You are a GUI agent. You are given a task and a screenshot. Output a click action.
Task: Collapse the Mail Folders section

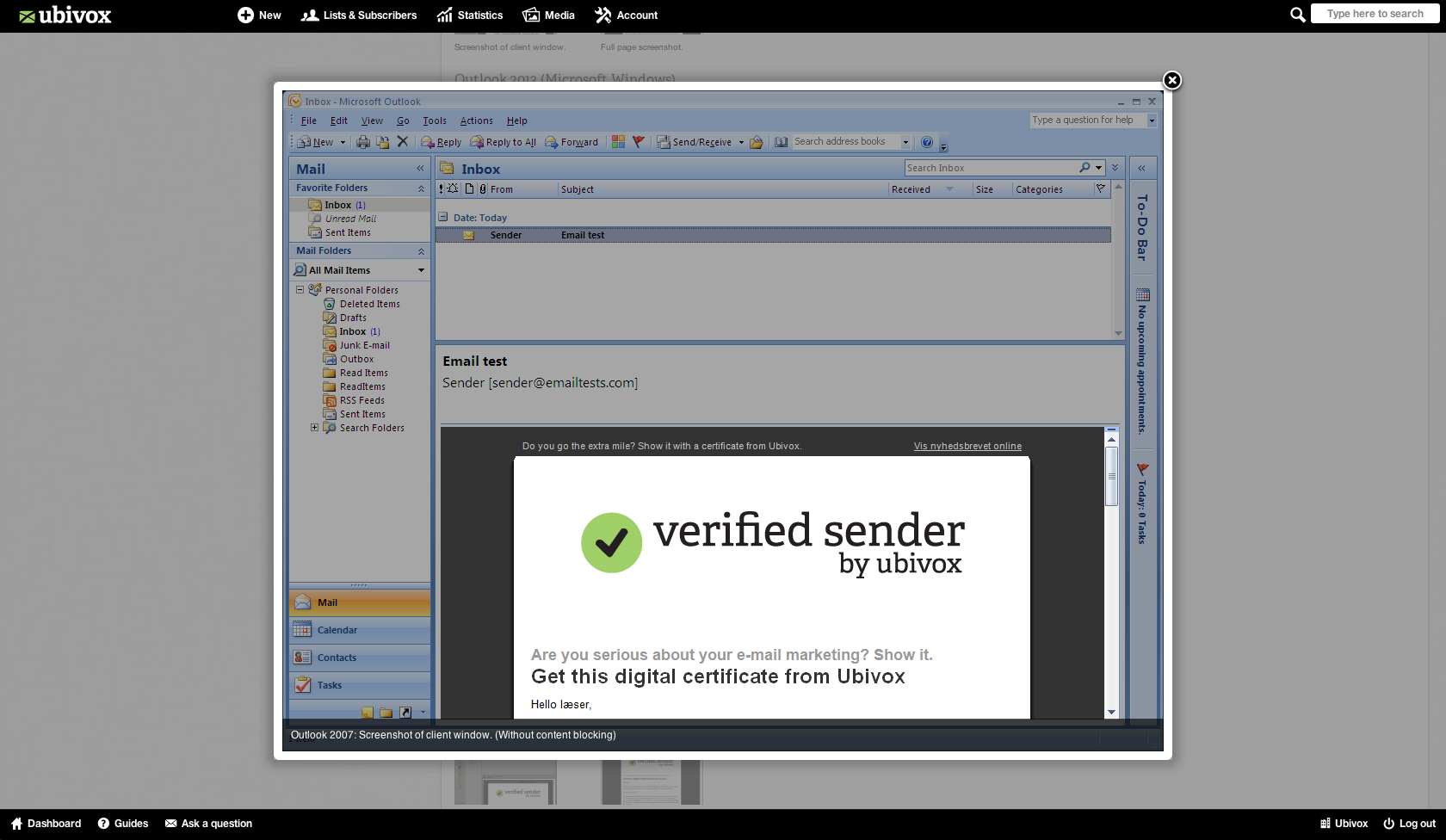421,251
